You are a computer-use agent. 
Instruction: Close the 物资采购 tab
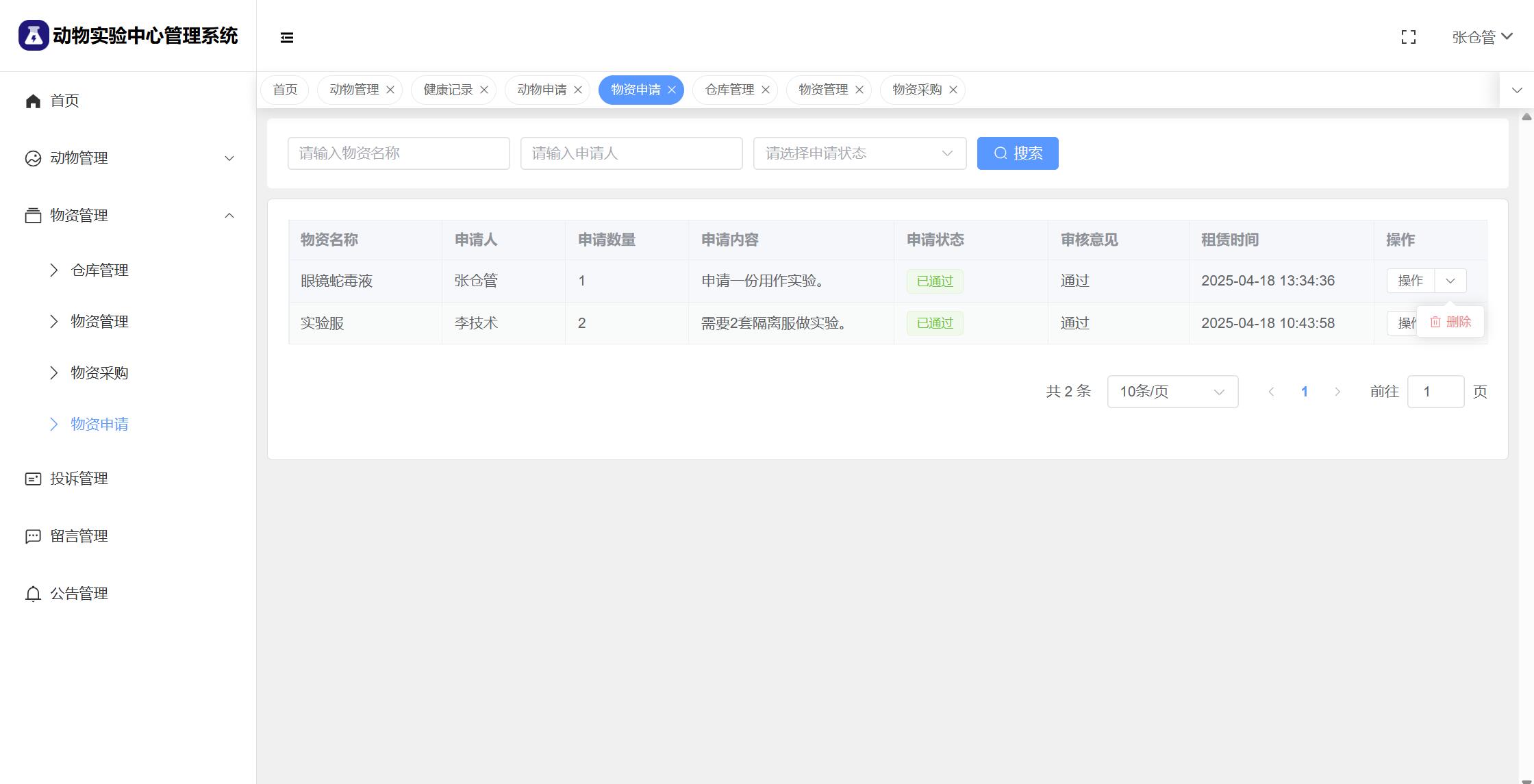[953, 90]
